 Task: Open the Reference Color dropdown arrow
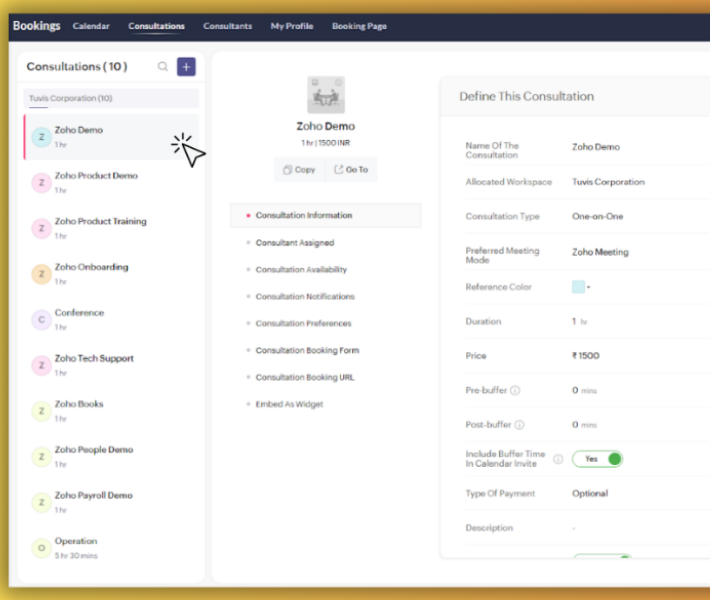click(589, 287)
